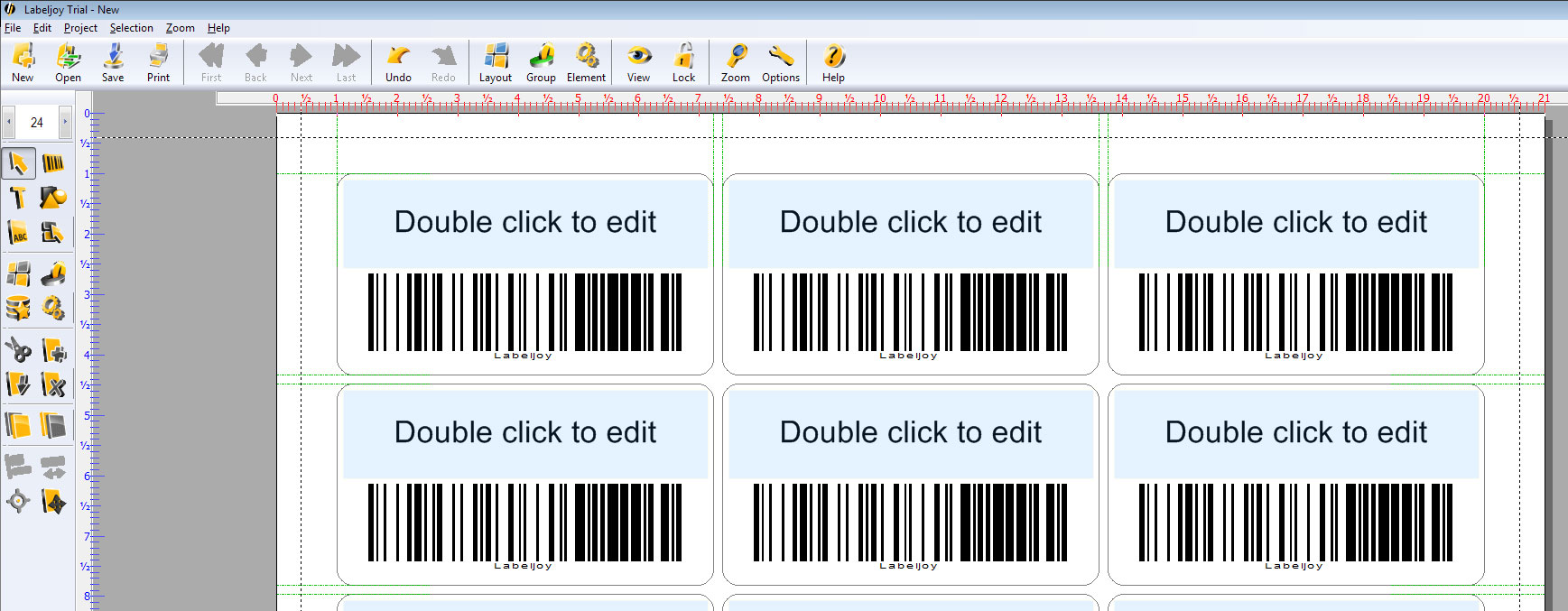Click the bring to front icon

point(18,425)
